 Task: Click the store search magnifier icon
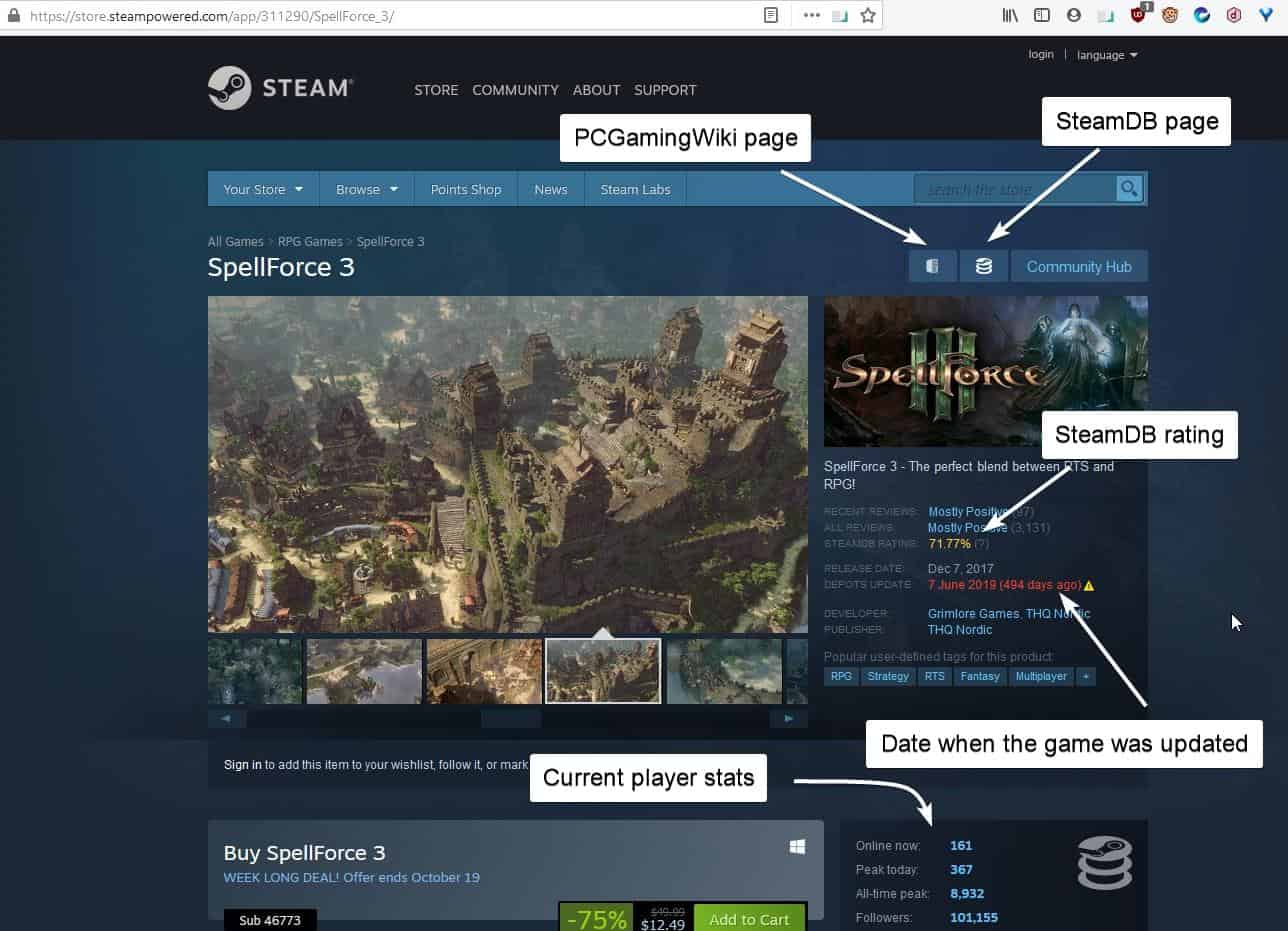pos(1129,188)
